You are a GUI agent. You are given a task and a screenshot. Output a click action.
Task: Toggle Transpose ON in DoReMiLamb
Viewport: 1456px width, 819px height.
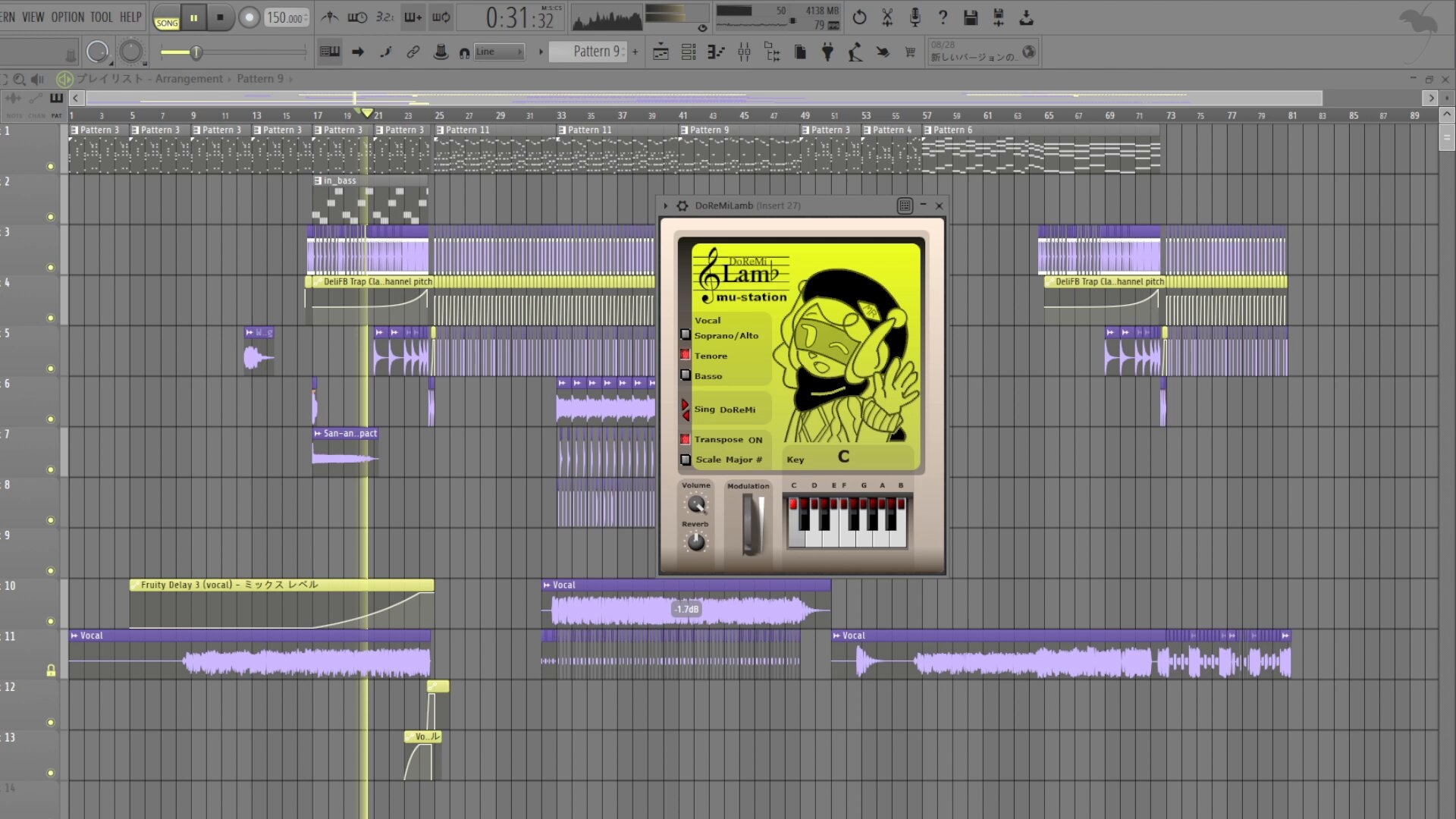tap(686, 439)
